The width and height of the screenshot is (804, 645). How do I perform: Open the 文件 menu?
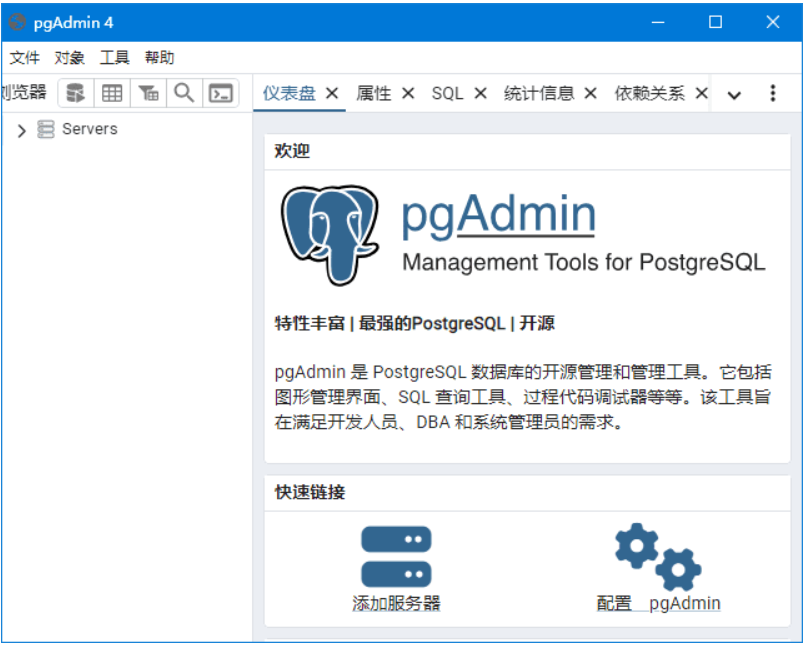25,58
